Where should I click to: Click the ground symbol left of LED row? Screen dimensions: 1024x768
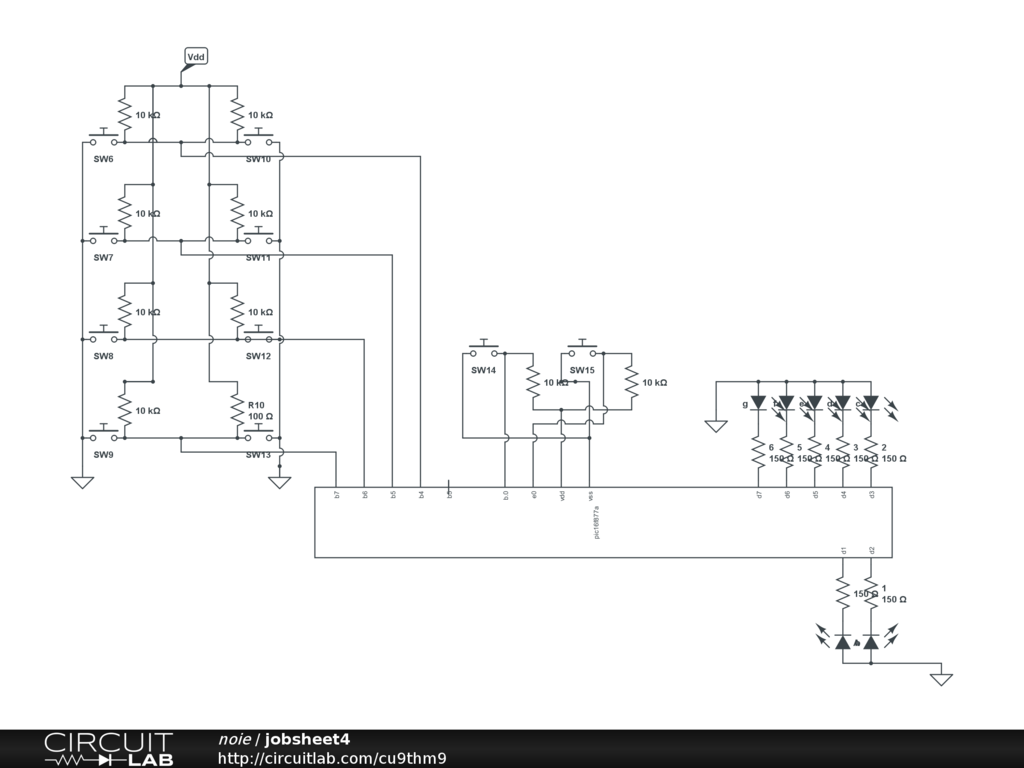coord(716,426)
